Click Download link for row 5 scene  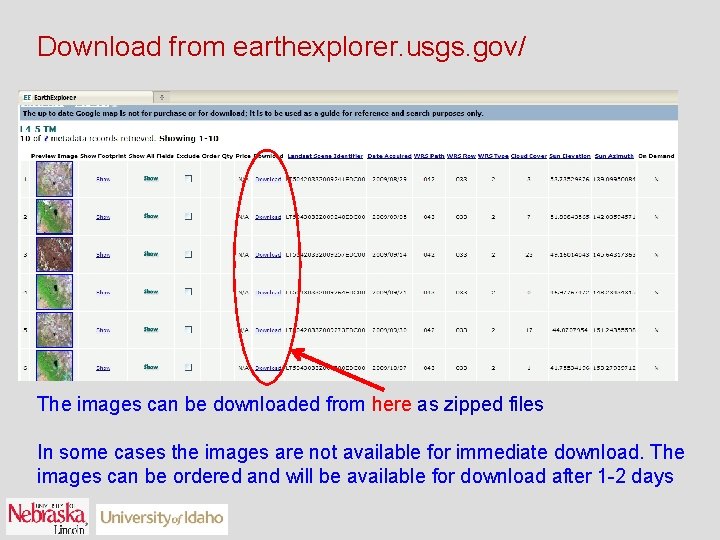coord(268,330)
